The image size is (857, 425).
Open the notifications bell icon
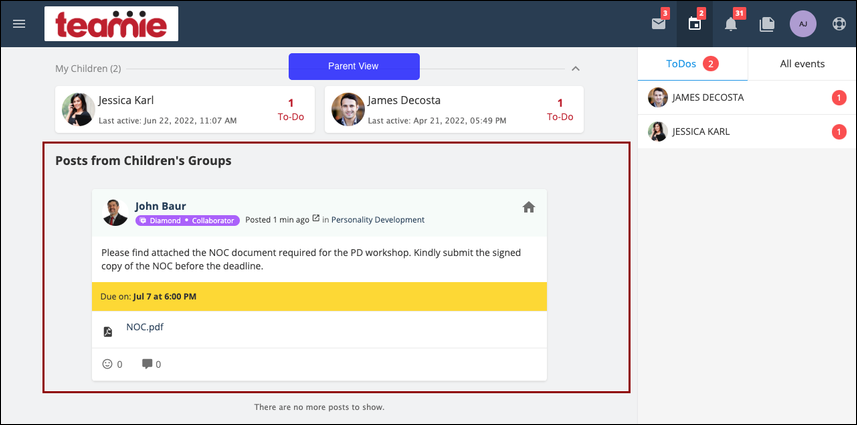pos(731,24)
